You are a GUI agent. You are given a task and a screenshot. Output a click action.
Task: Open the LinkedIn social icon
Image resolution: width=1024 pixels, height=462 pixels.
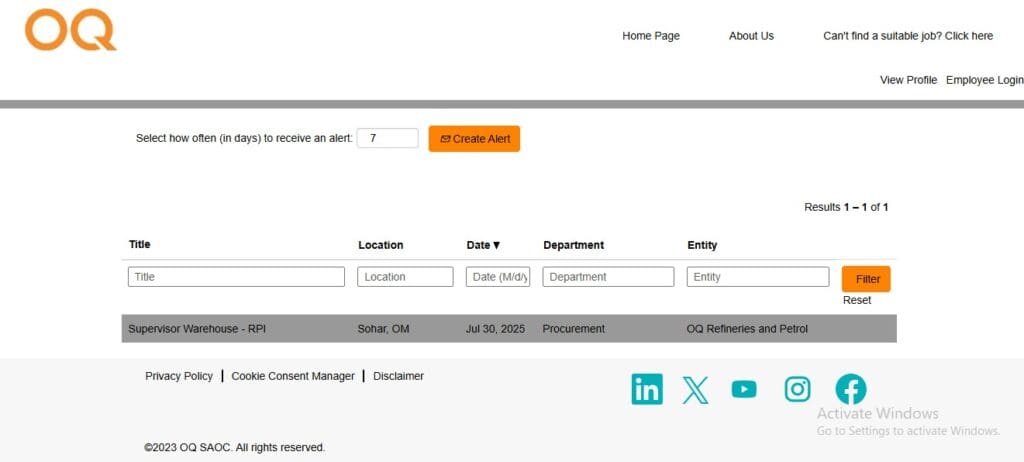(647, 389)
